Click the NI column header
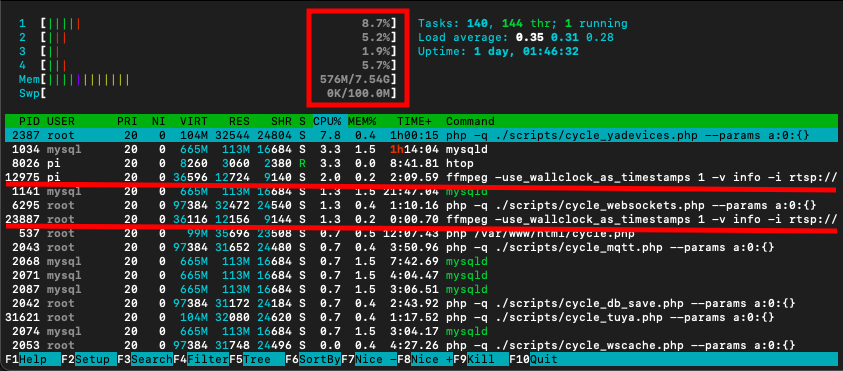 159,122
